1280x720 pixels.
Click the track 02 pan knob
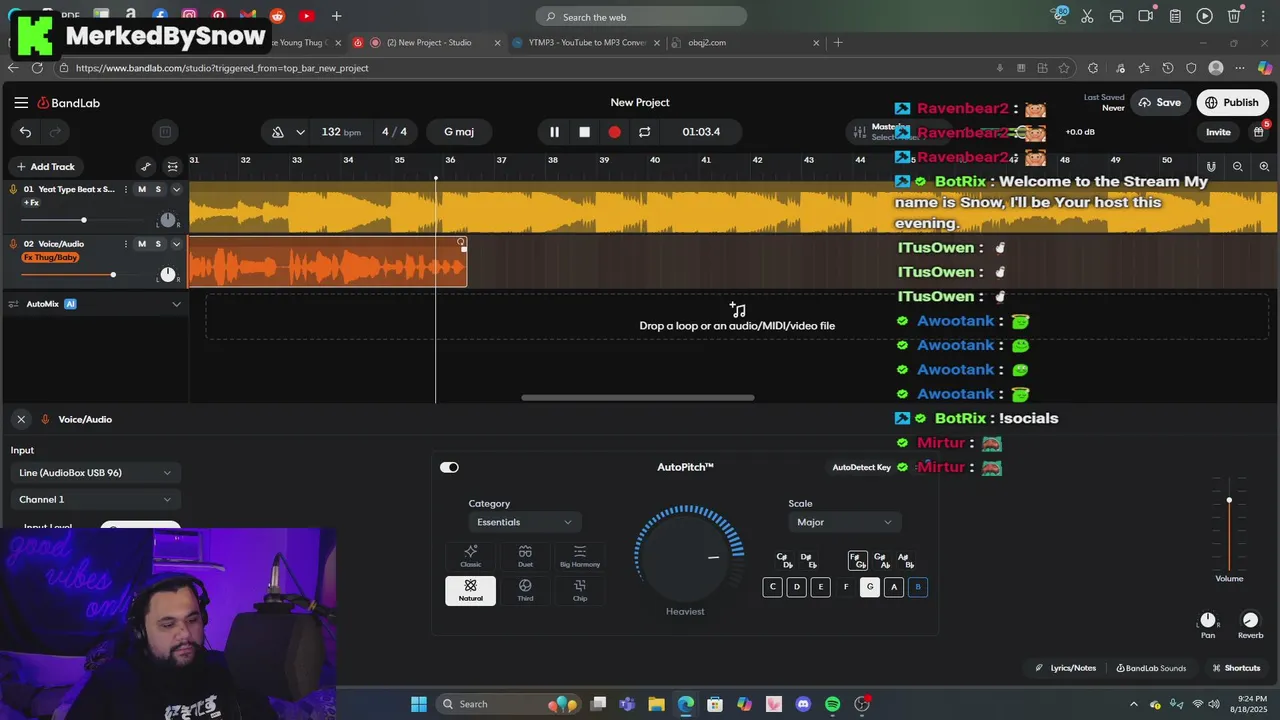(167, 275)
